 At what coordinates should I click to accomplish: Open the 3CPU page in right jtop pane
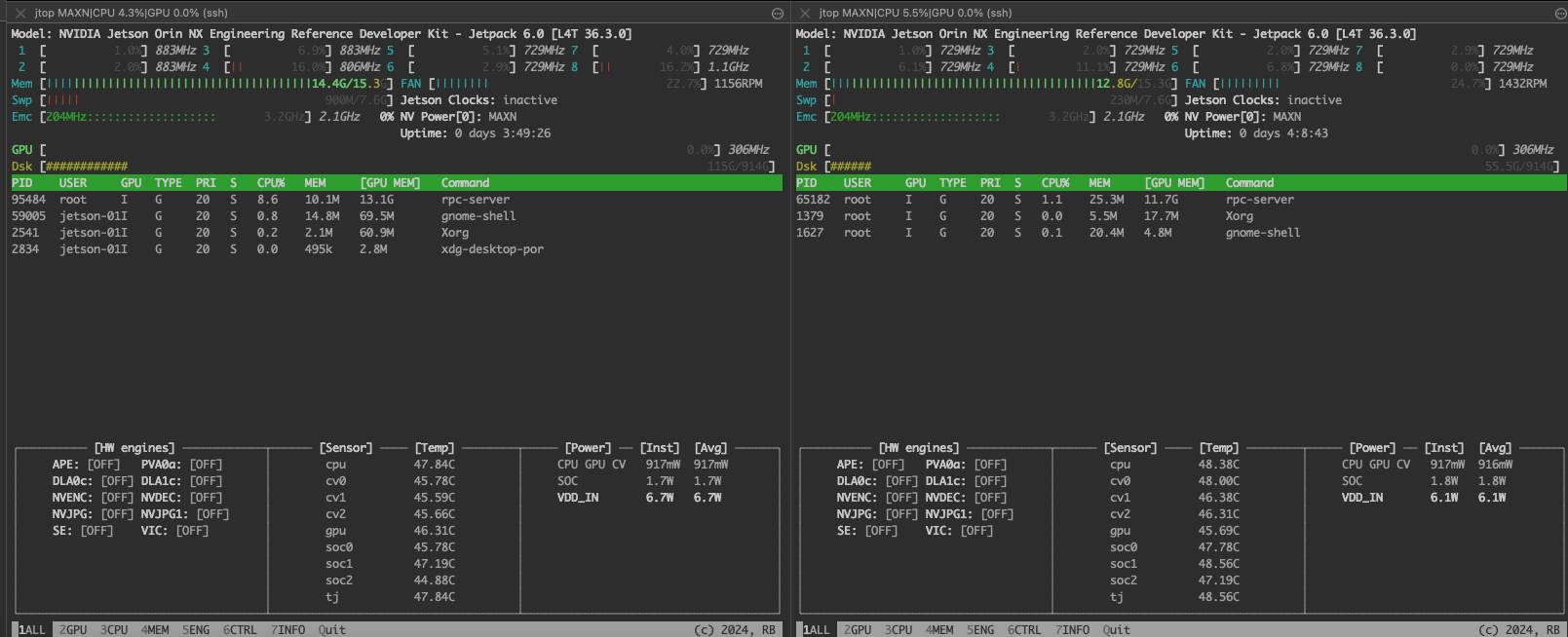[x=899, y=629]
